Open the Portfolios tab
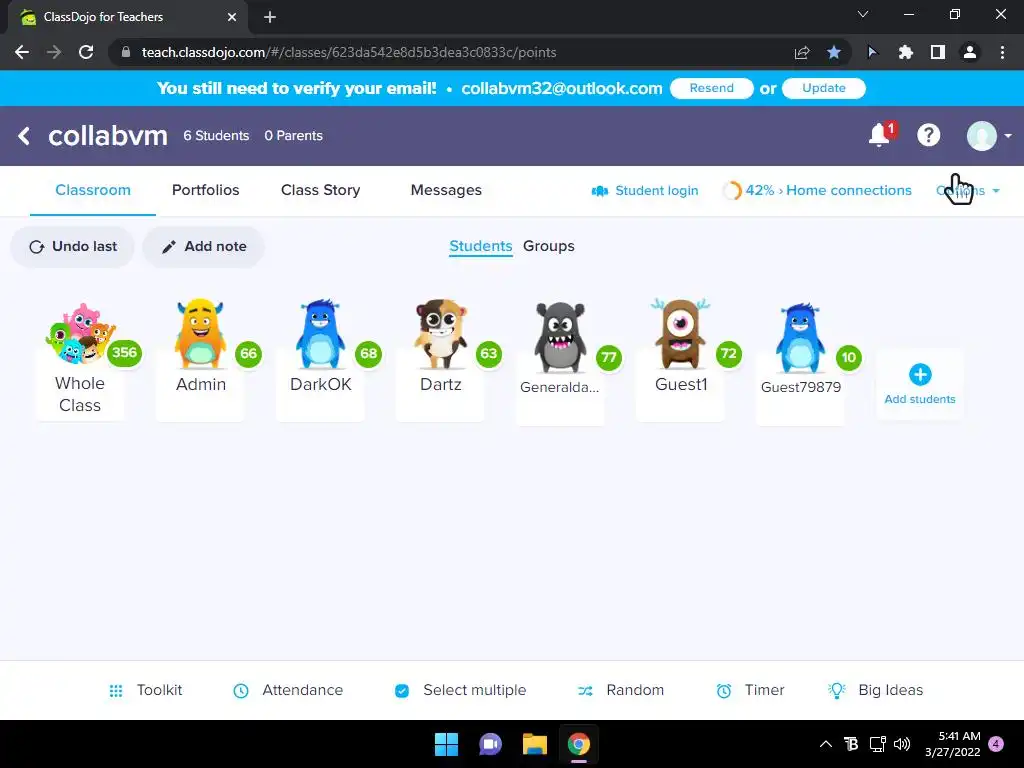The width and height of the screenshot is (1024, 768). coord(206,190)
